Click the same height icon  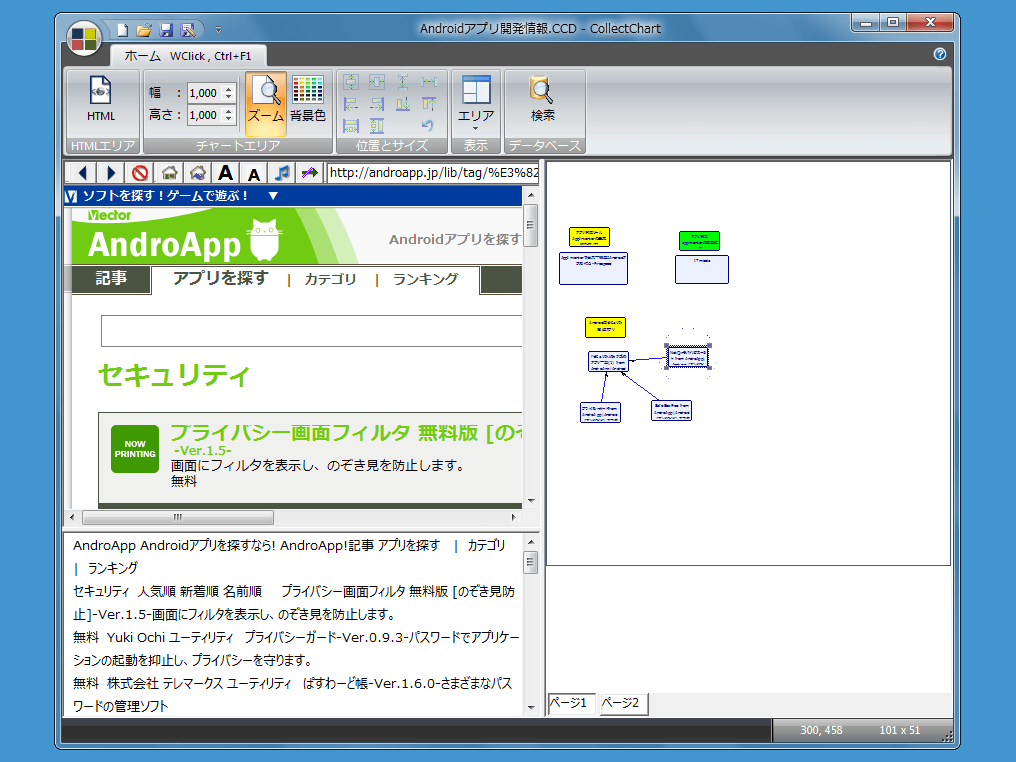376,126
